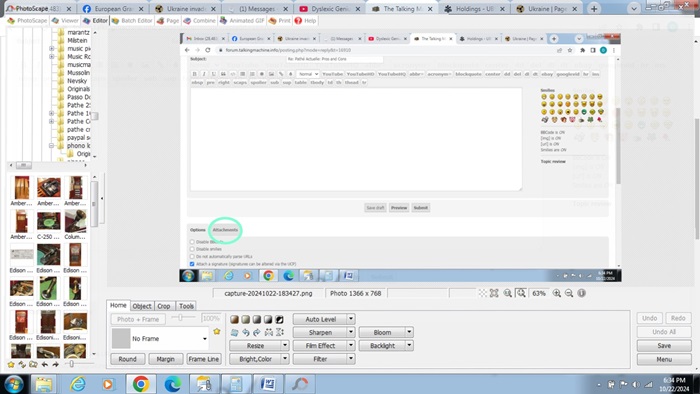The image size is (700, 394).
Task: Open the Filter dropdown arrow
Action: tap(351, 359)
